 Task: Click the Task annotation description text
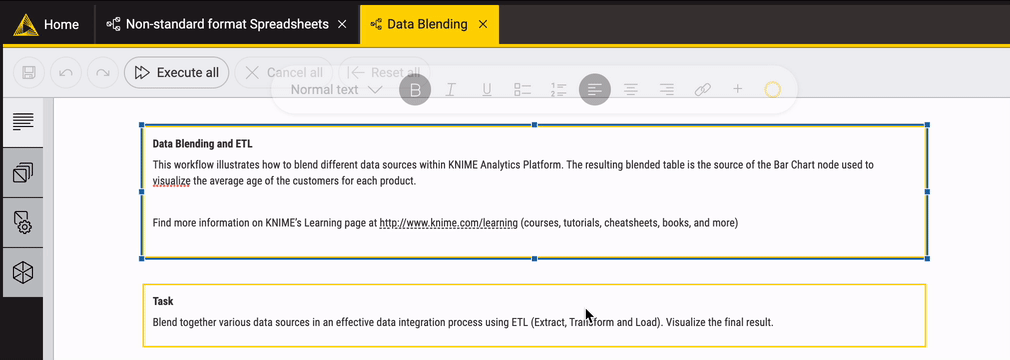pyautogui.click(x=462, y=322)
